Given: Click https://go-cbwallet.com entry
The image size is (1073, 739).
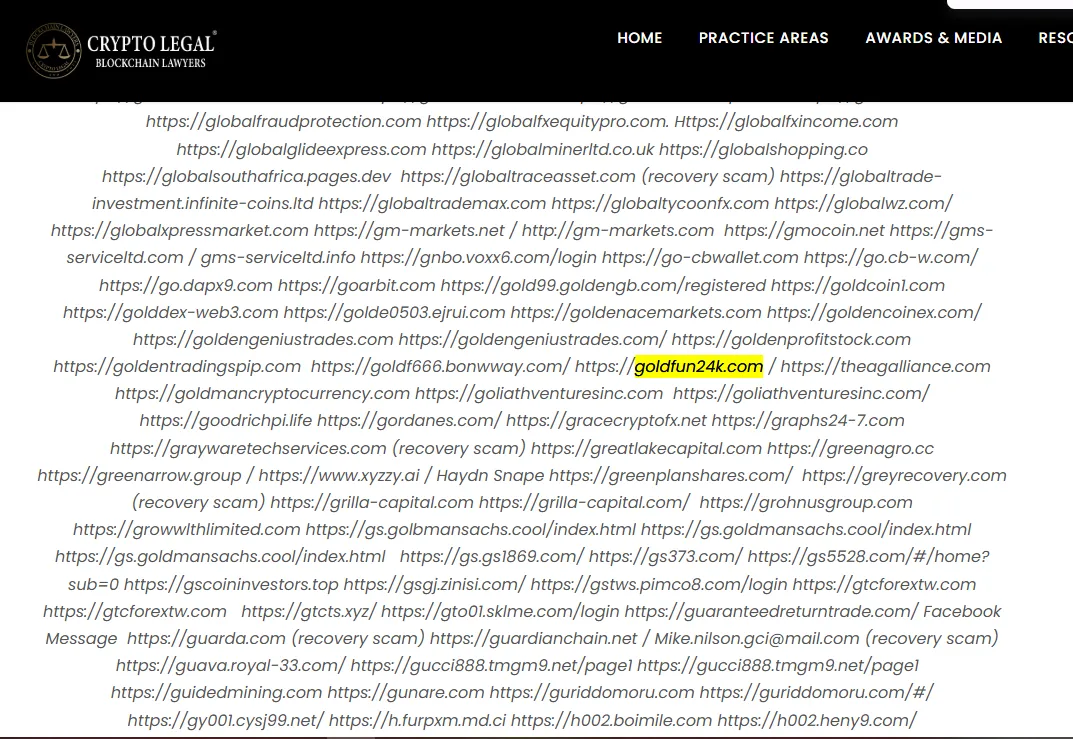Looking at the screenshot, I should [x=700, y=257].
